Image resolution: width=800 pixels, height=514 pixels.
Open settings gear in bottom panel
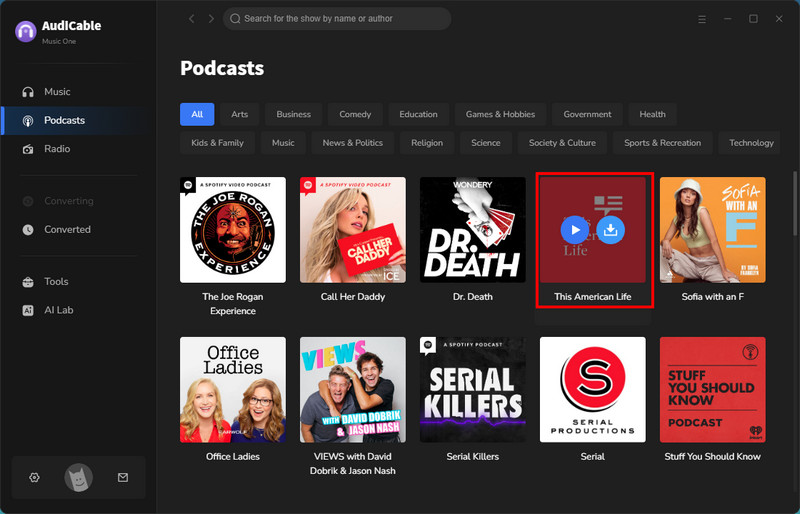point(34,478)
